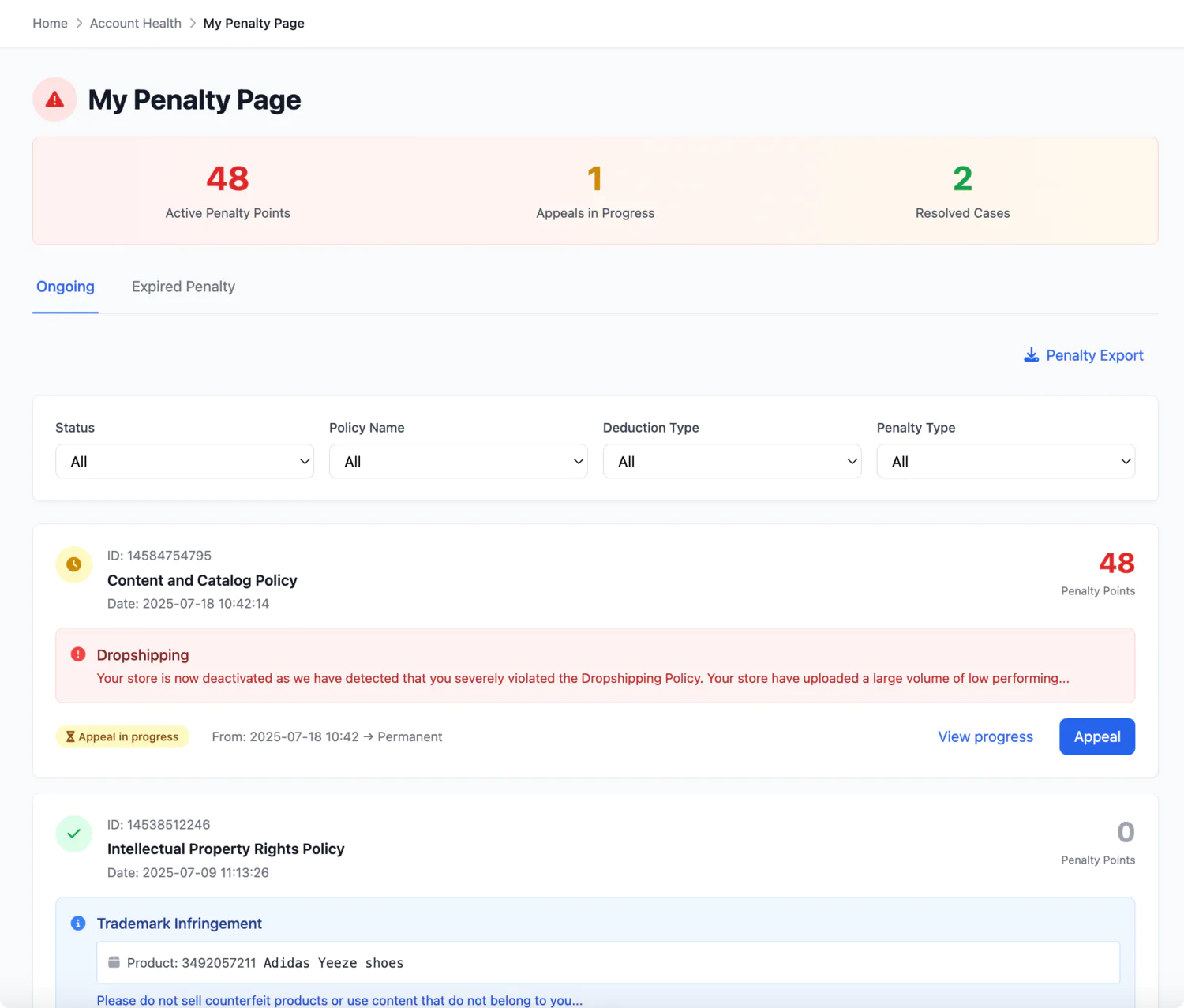Click the hourglass icon in appeal badge
The height and width of the screenshot is (1008, 1184).
(70, 736)
